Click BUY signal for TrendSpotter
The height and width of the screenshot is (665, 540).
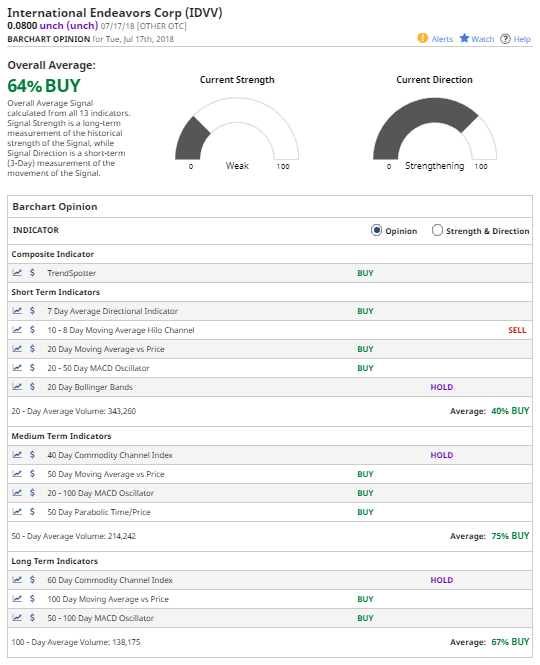365,273
